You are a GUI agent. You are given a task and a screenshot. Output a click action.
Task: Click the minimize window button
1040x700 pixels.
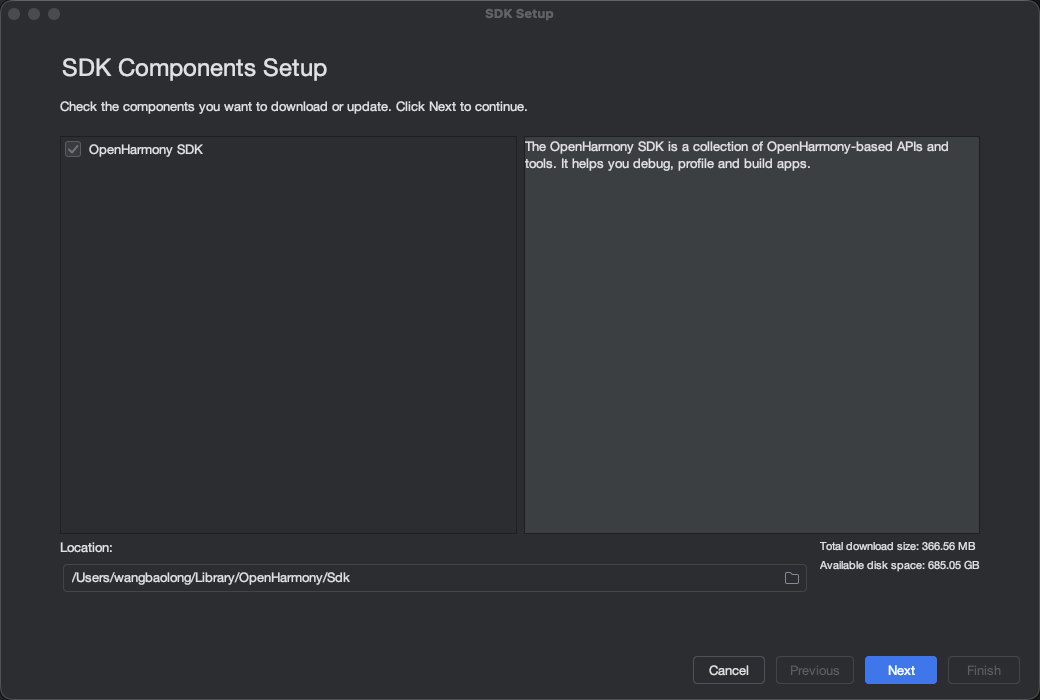click(34, 14)
